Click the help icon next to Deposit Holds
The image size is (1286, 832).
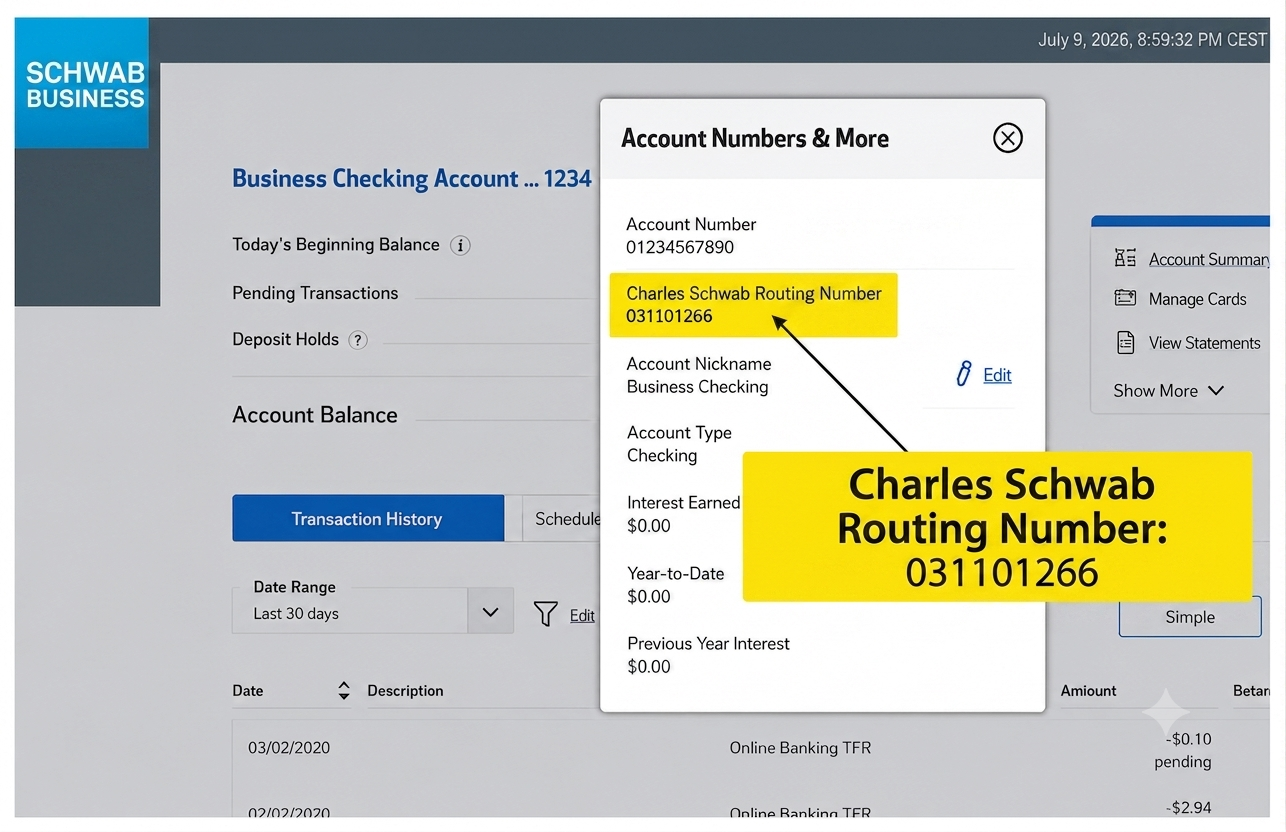tap(358, 340)
